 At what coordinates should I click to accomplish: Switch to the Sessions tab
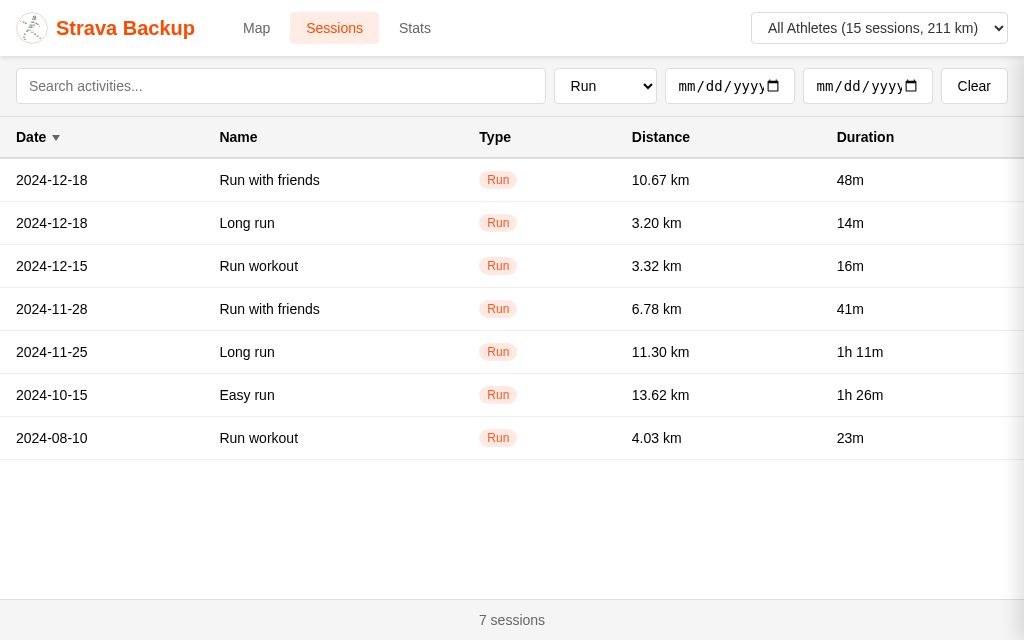point(334,28)
